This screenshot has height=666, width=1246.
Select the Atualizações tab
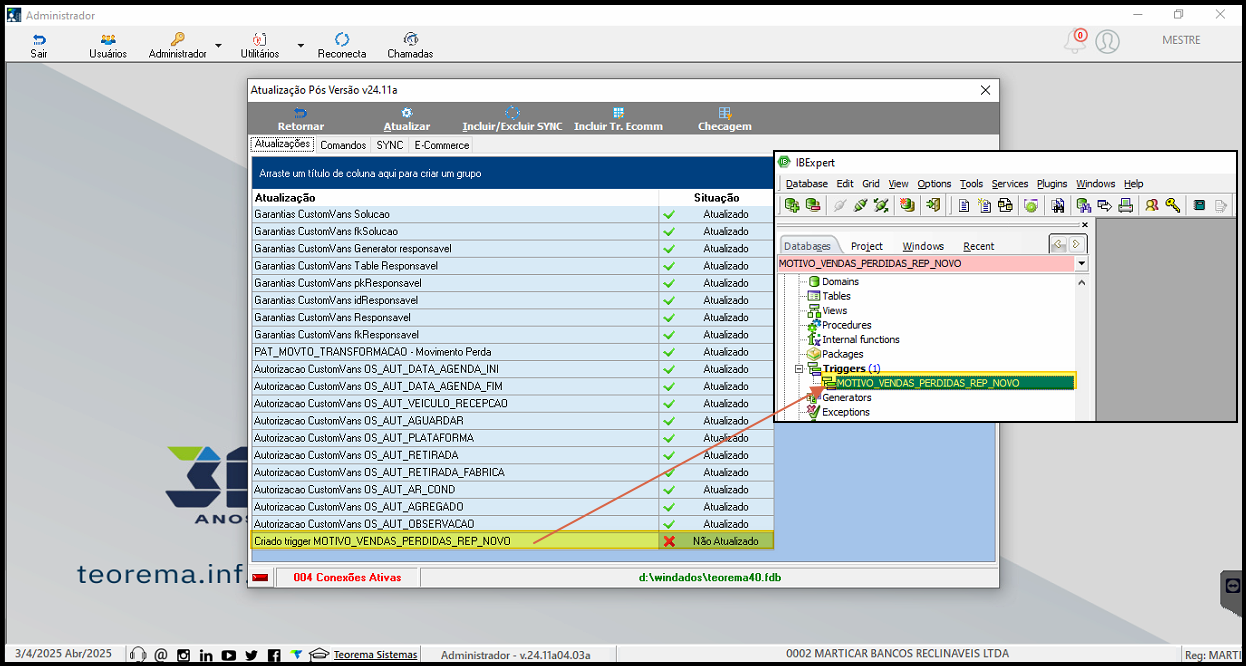282,144
